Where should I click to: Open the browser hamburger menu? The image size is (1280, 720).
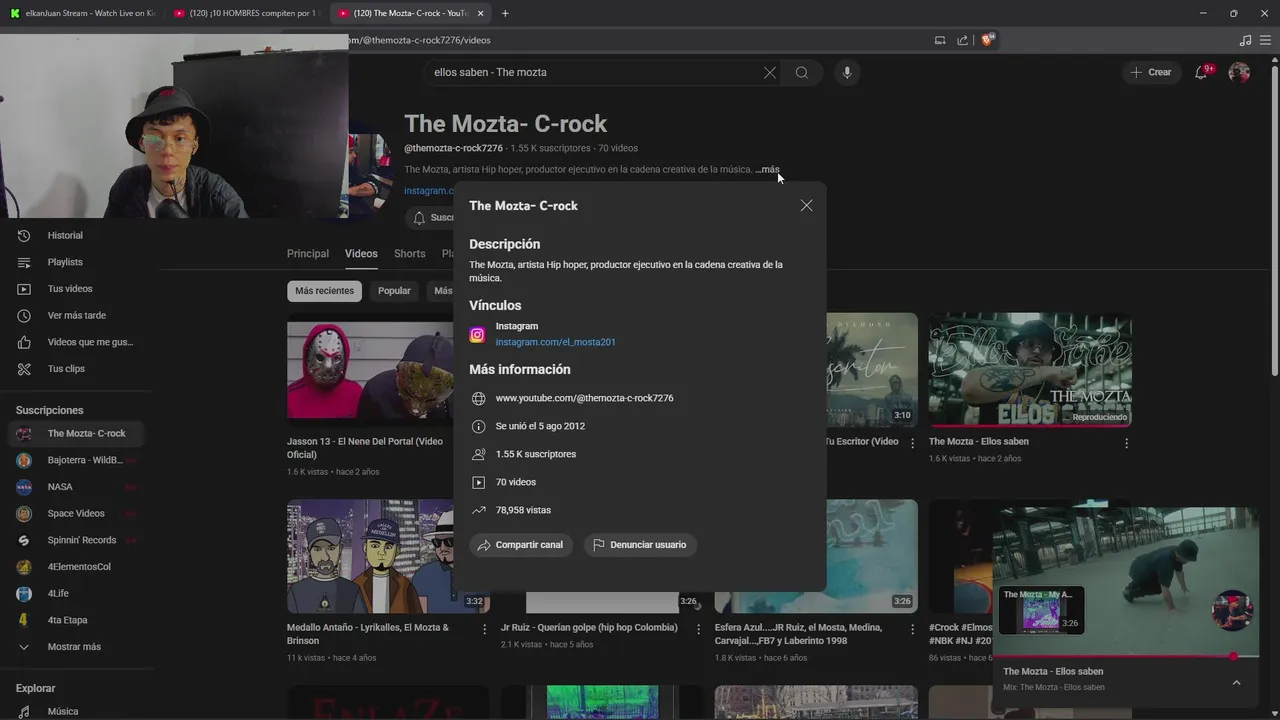tap(1266, 40)
